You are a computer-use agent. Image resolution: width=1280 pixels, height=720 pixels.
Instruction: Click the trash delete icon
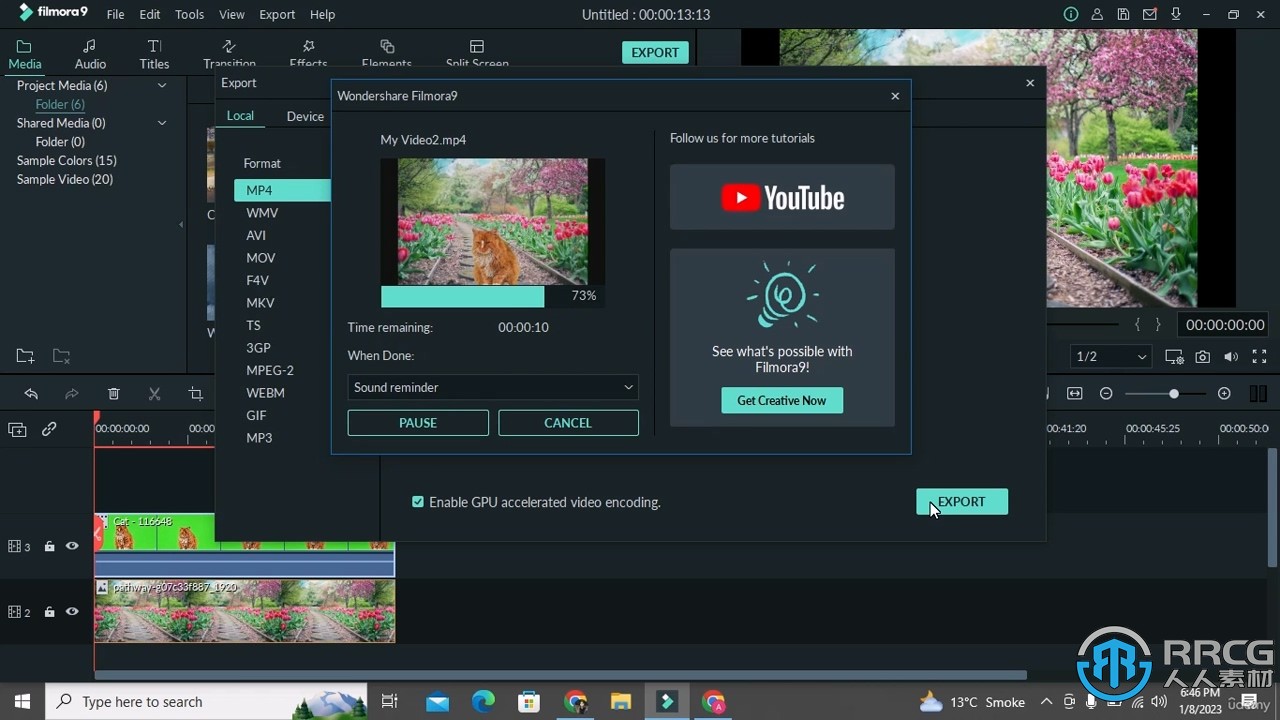(x=114, y=394)
